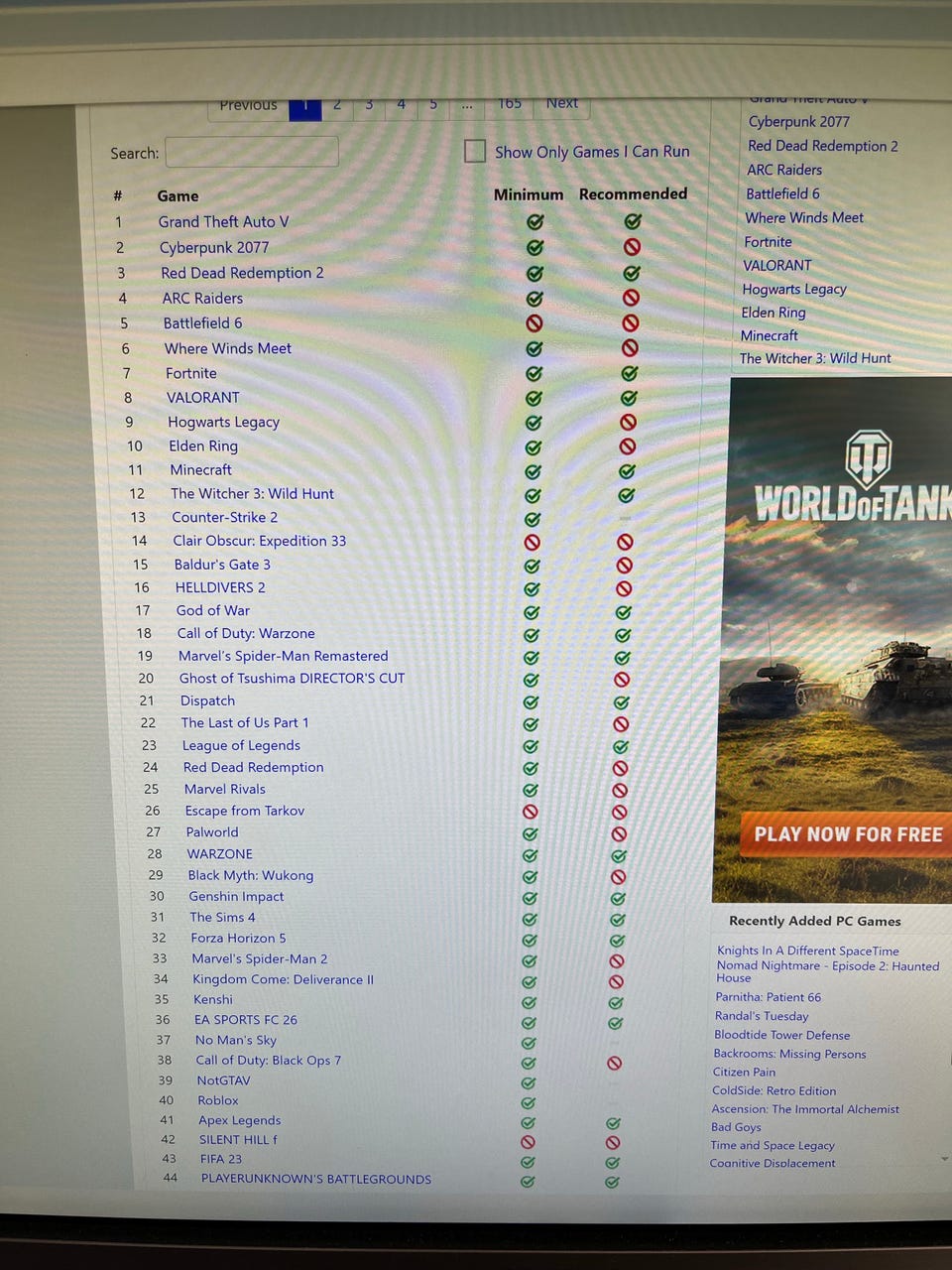Open Apex Legends game link
952x1270 pixels.
click(x=239, y=1120)
